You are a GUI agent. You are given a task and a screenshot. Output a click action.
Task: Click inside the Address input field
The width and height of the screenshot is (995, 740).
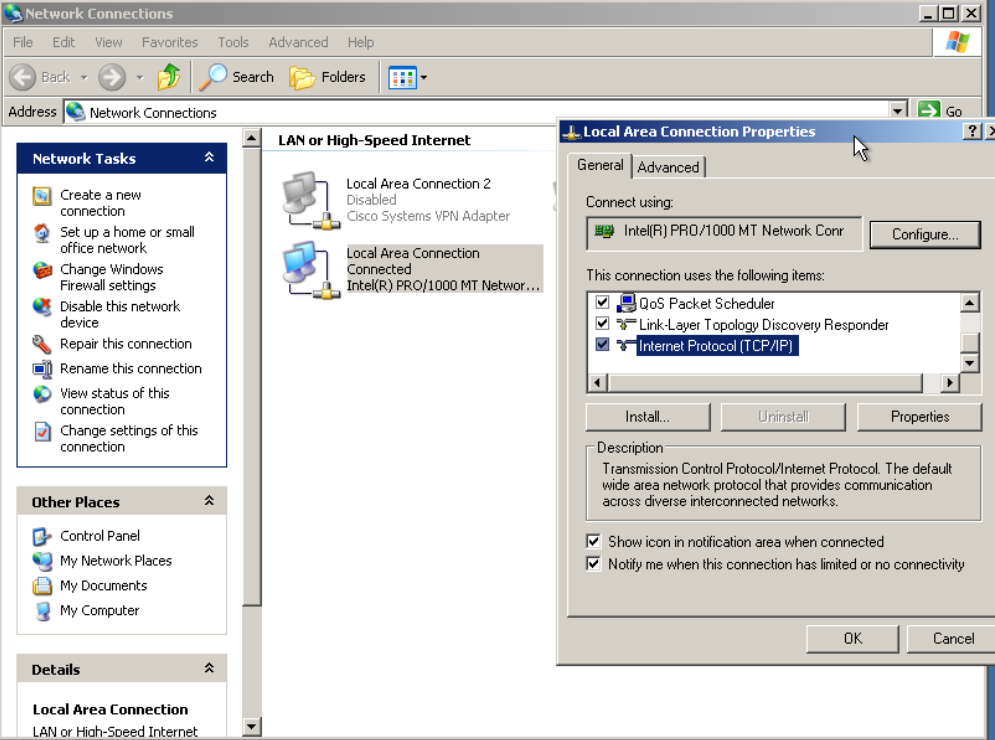(476, 112)
